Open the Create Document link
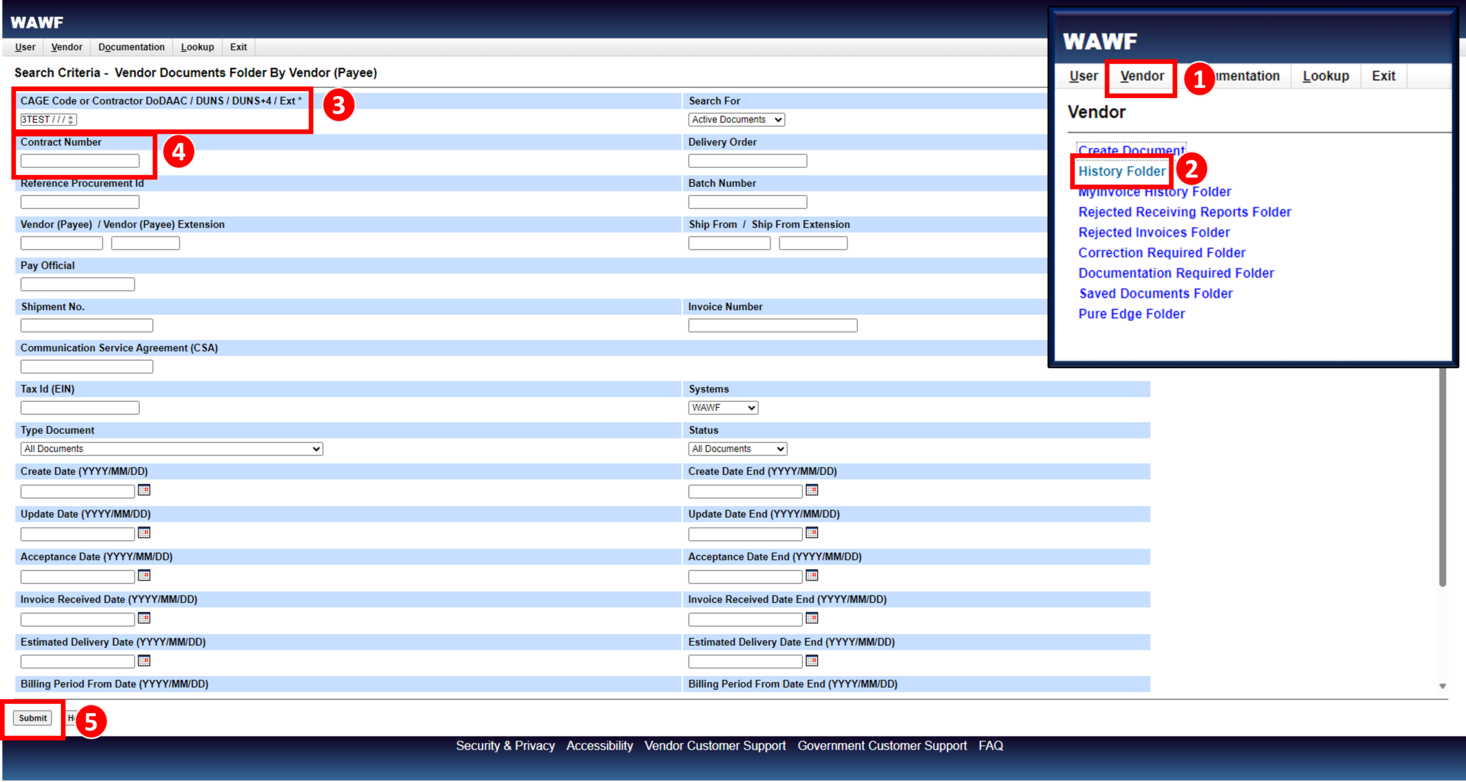Screen dimensions: 1466x782 (1131, 151)
